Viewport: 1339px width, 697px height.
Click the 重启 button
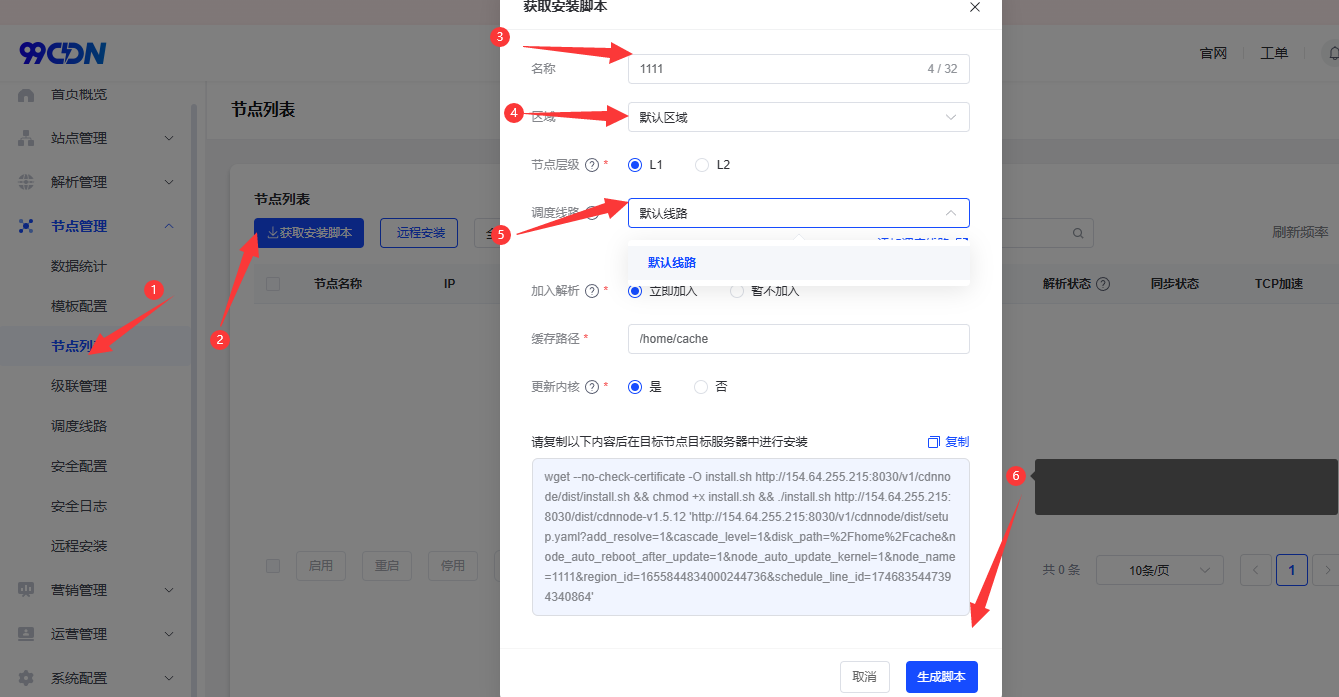tap(387, 566)
